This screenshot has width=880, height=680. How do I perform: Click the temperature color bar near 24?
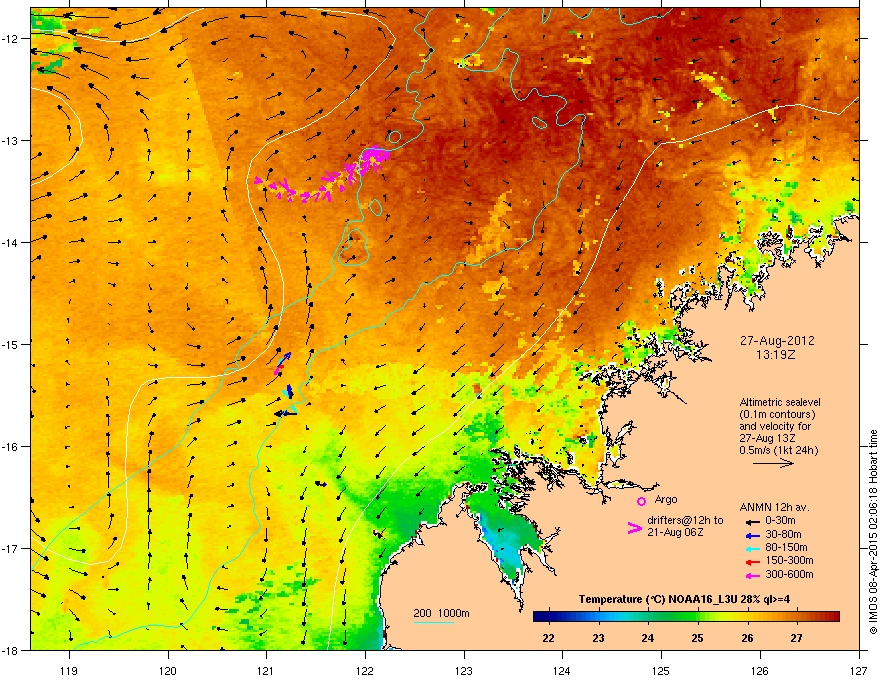point(648,617)
